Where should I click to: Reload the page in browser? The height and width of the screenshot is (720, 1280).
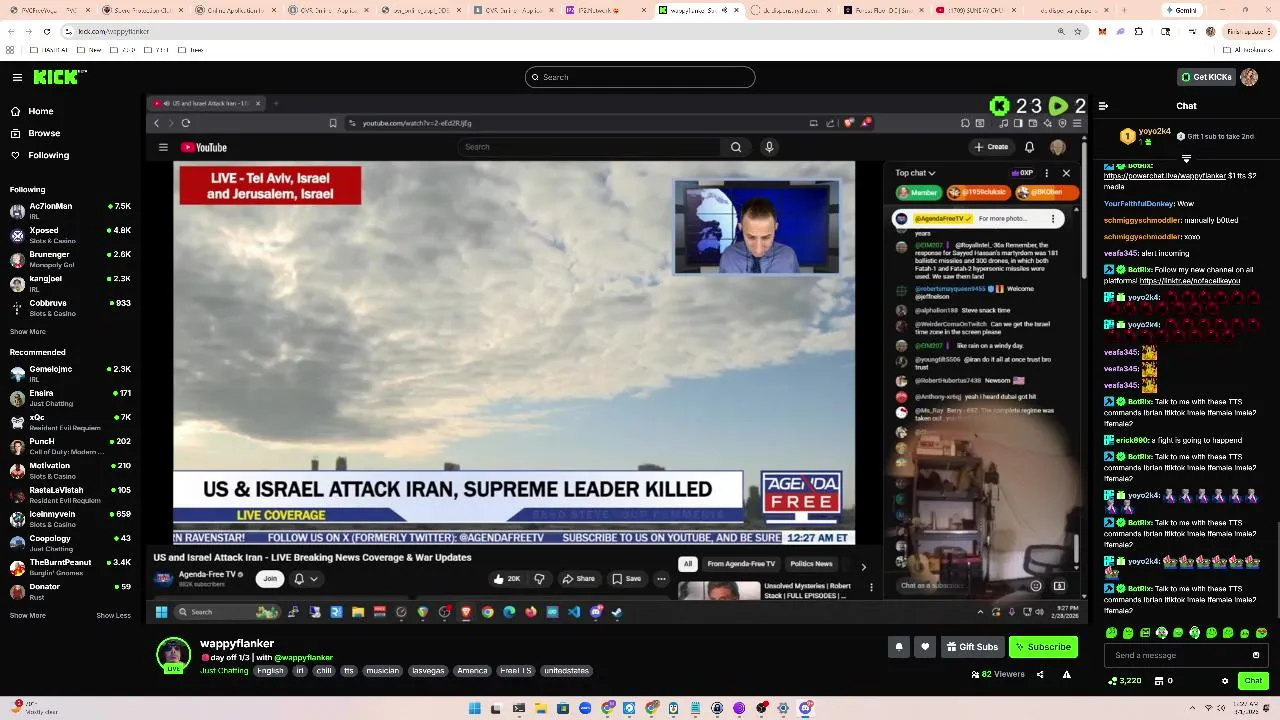(46, 31)
